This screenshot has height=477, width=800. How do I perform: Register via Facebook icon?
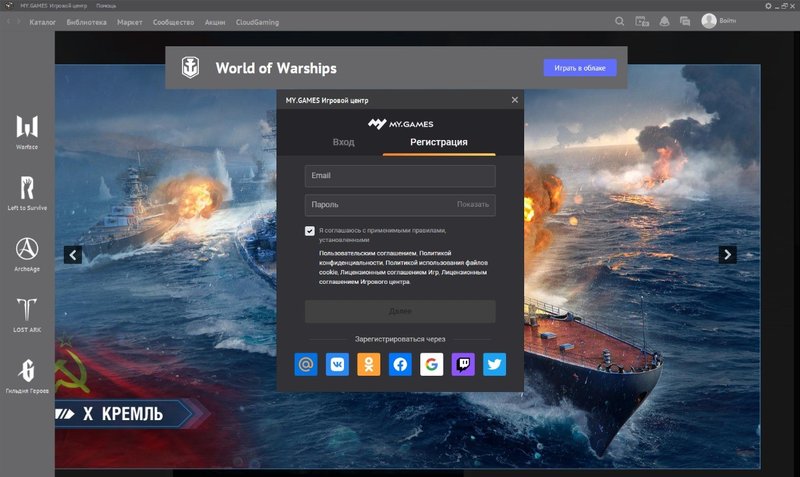coord(400,364)
